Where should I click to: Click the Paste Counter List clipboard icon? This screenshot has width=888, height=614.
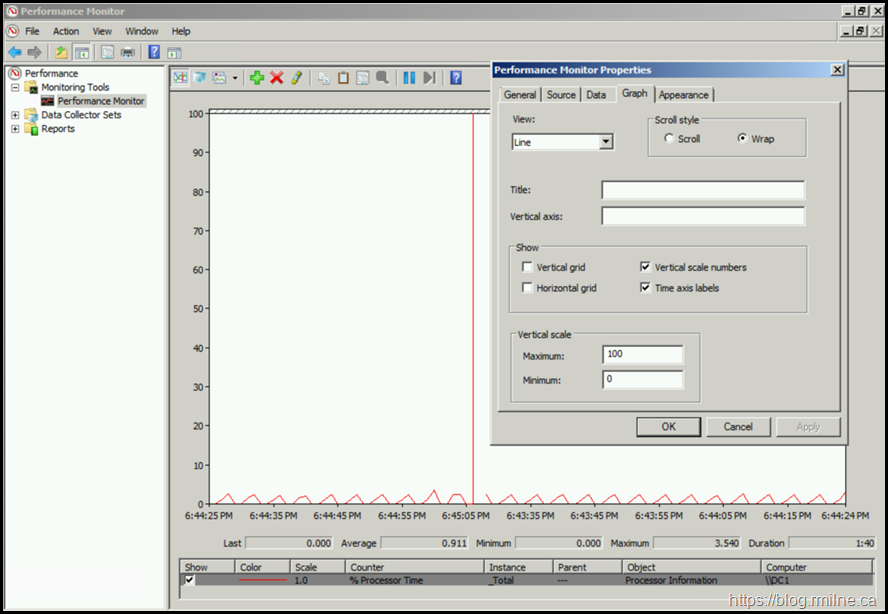[x=343, y=78]
